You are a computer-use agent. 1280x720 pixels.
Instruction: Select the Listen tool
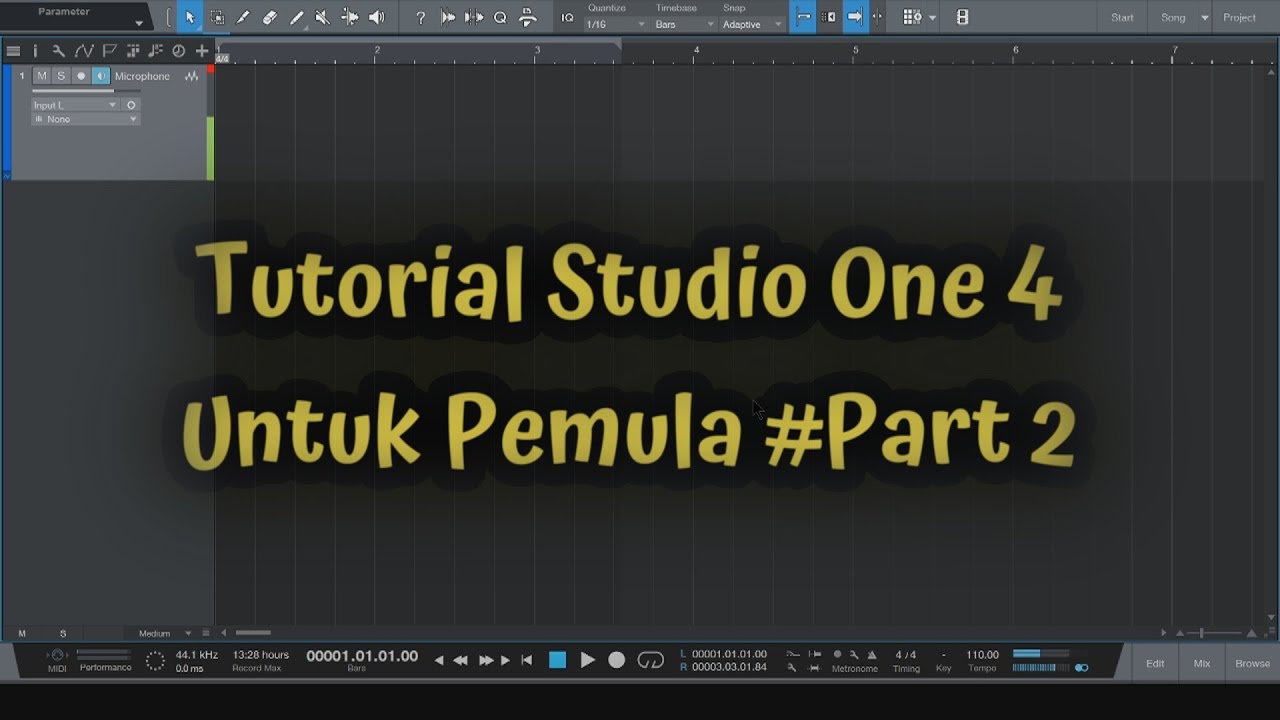(376, 17)
